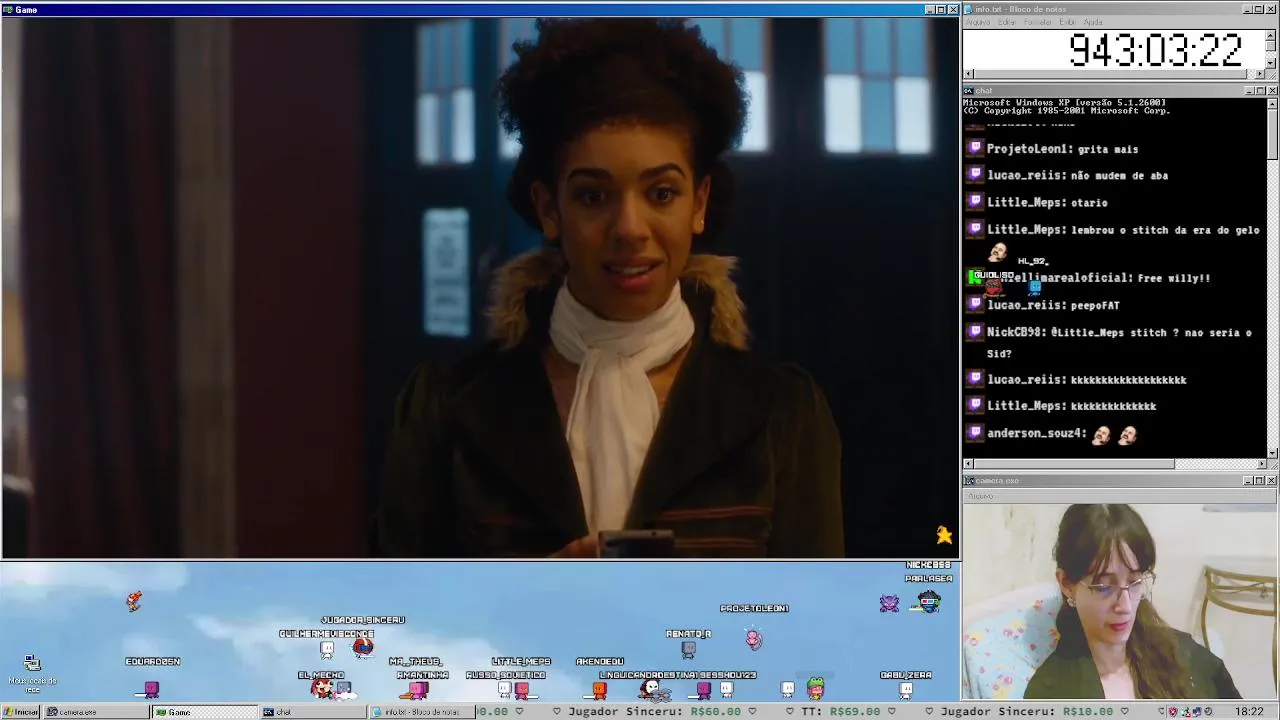Click the red shield system tray icon
Screen dimensions: 1280x720
tap(1175, 712)
